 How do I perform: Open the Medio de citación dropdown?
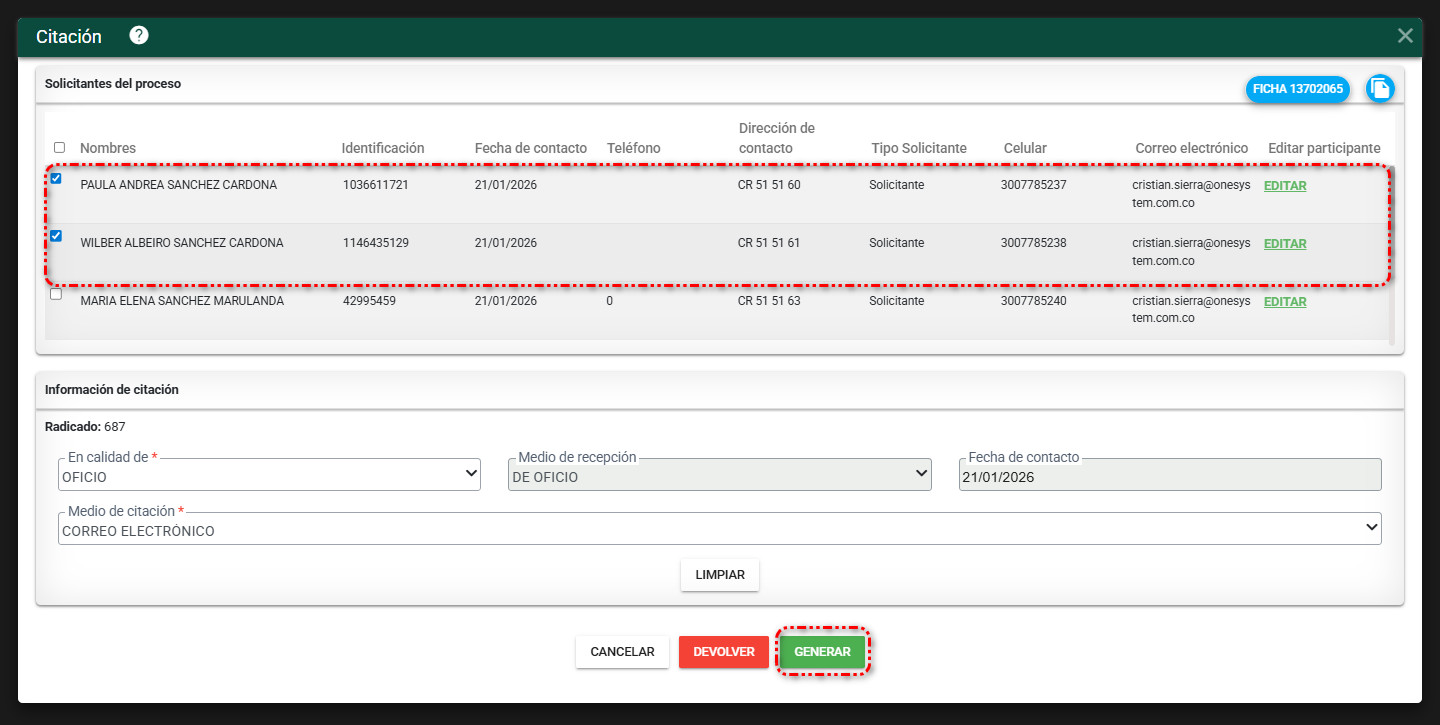[x=720, y=530]
